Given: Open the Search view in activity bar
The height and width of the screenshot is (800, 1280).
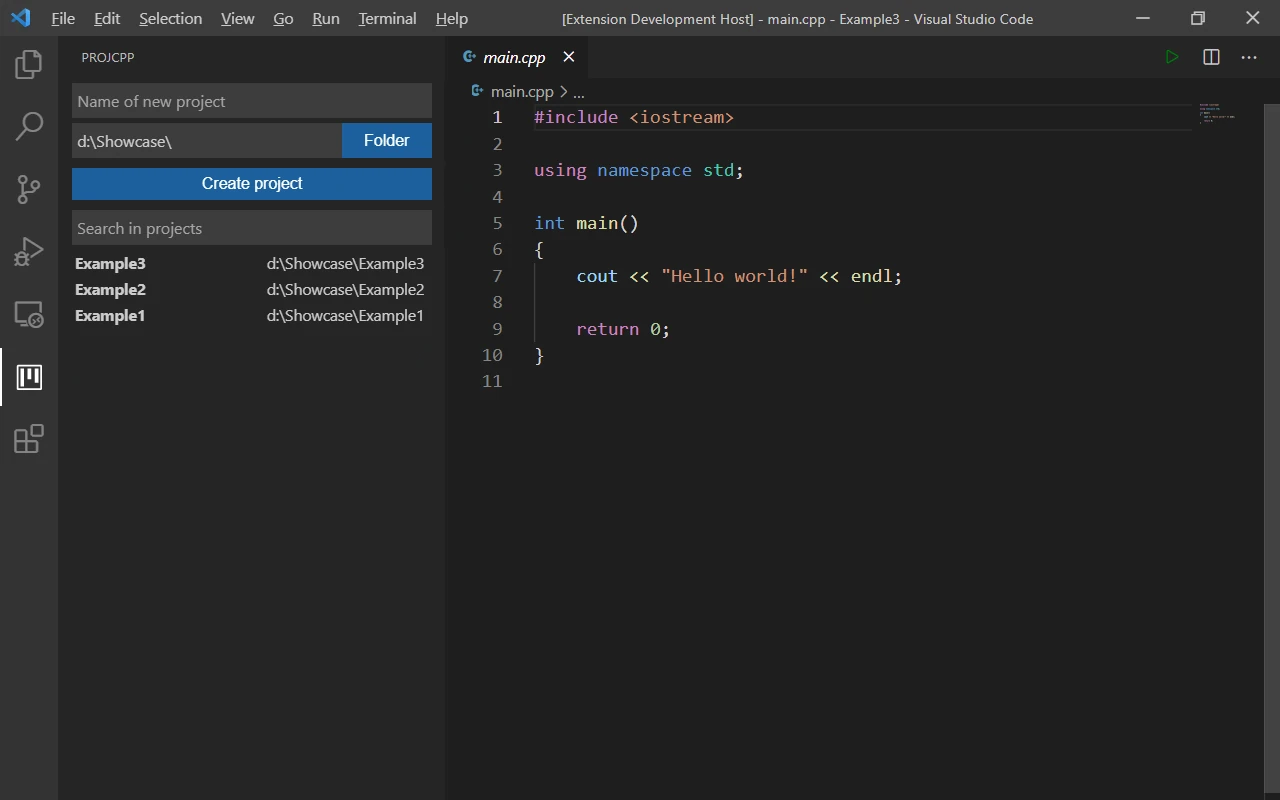Looking at the screenshot, I should 29,127.
